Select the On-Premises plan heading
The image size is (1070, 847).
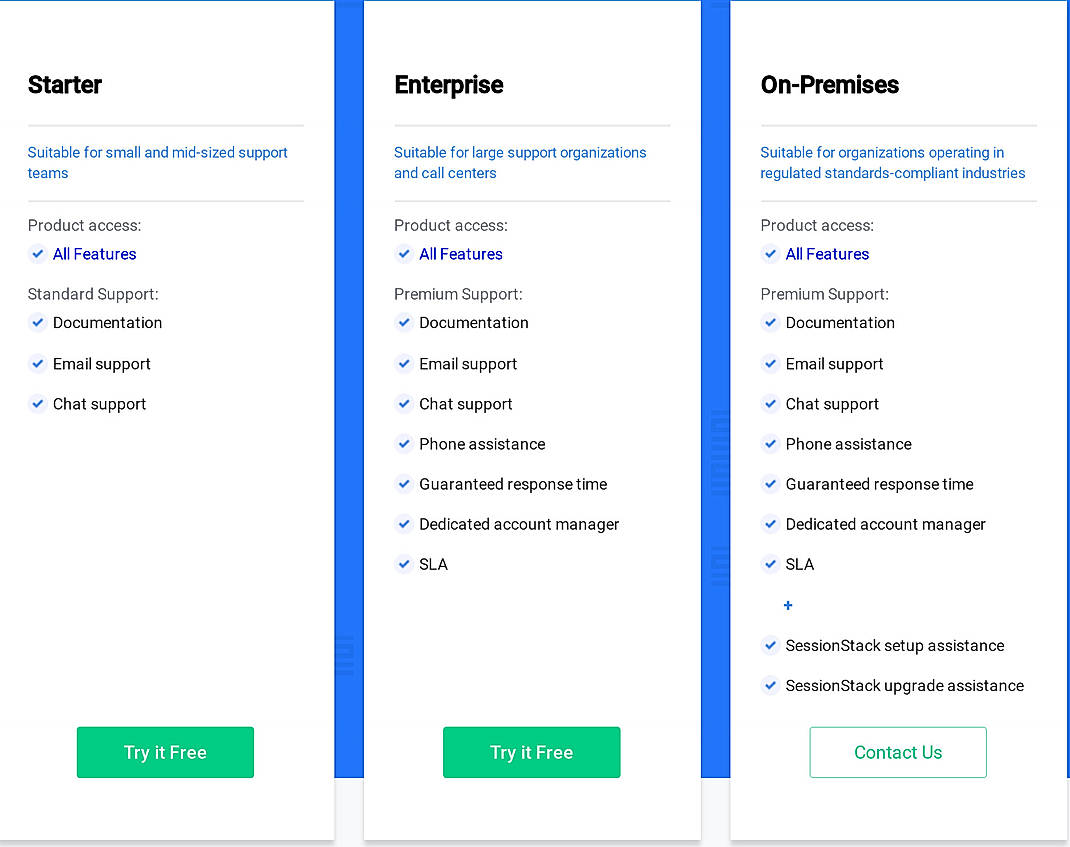(x=829, y=85)
